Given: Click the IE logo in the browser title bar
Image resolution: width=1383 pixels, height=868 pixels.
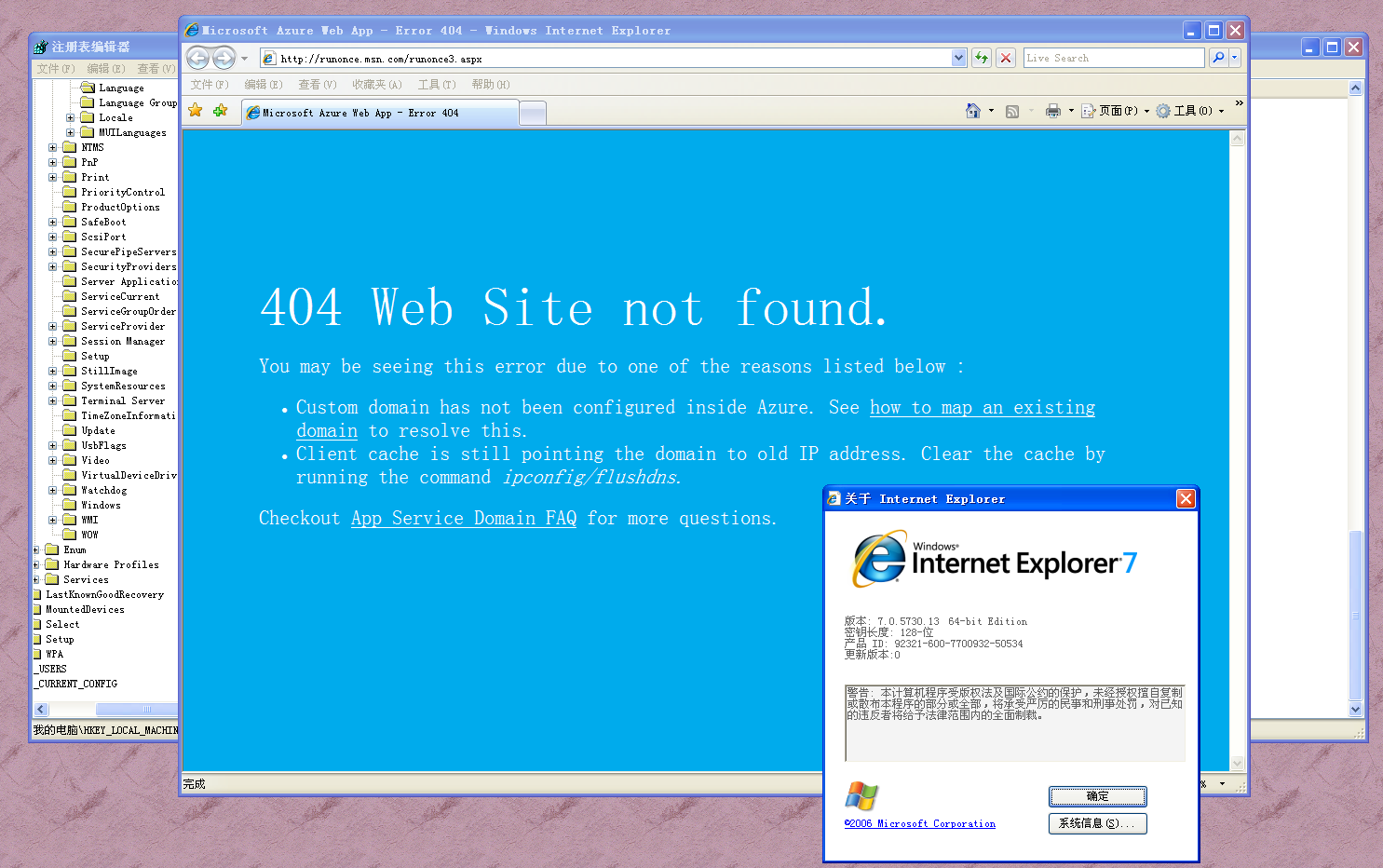Looking at the screenshot, I should [x=192, y=30].
